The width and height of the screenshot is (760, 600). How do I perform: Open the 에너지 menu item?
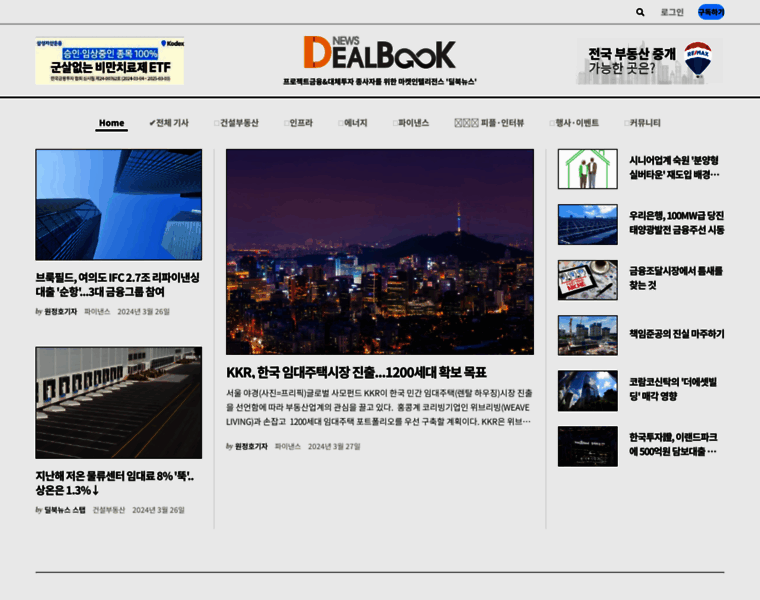coord(352,123)
